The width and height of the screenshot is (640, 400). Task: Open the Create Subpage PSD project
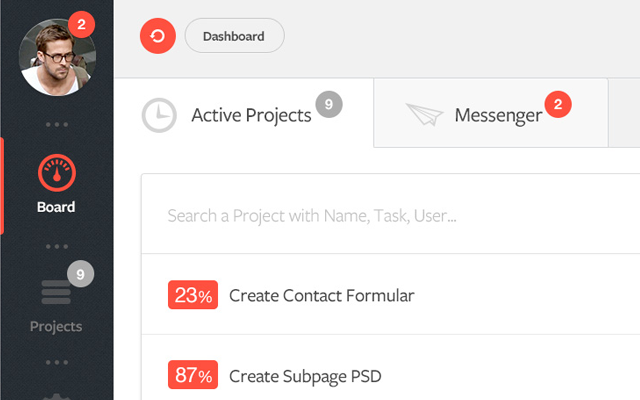tap(304, 376)
